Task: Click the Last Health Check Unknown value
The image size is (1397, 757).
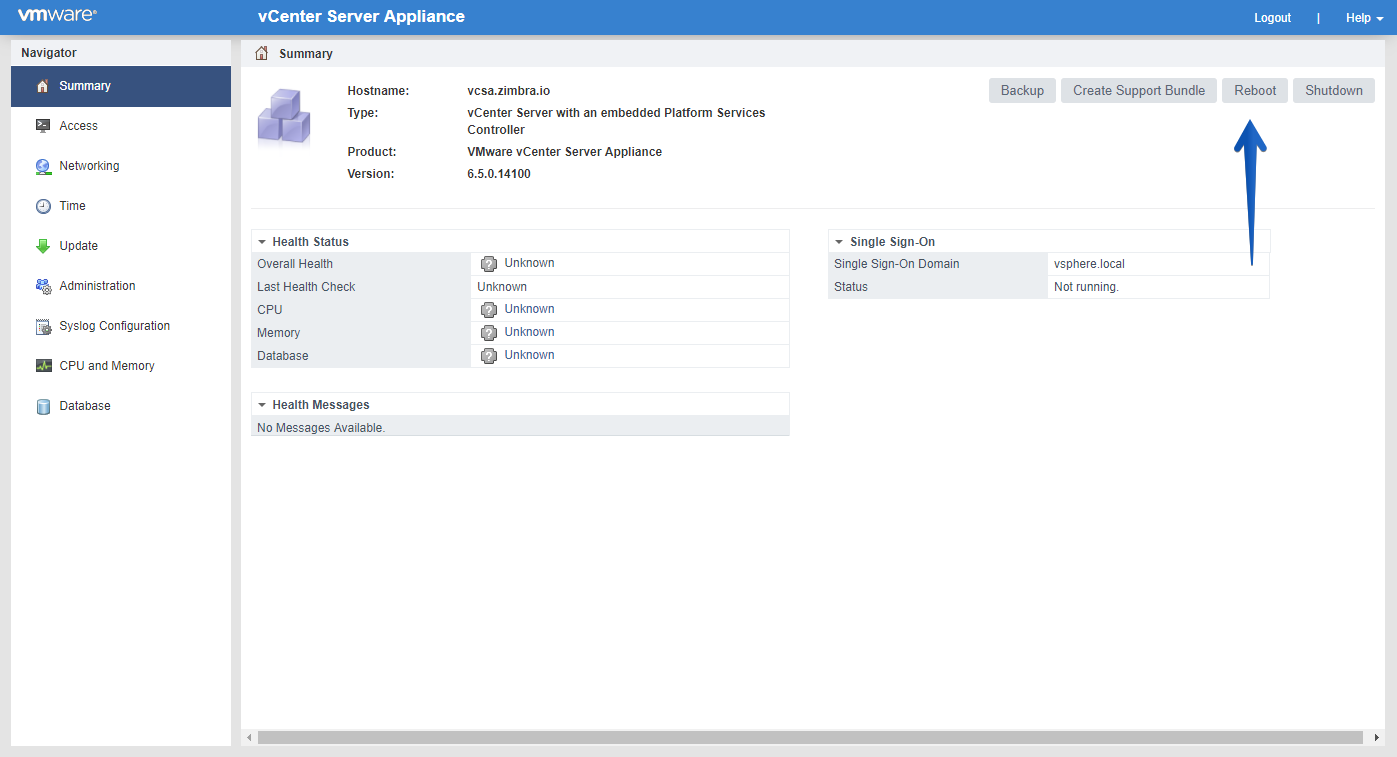Action: point(502,287)
